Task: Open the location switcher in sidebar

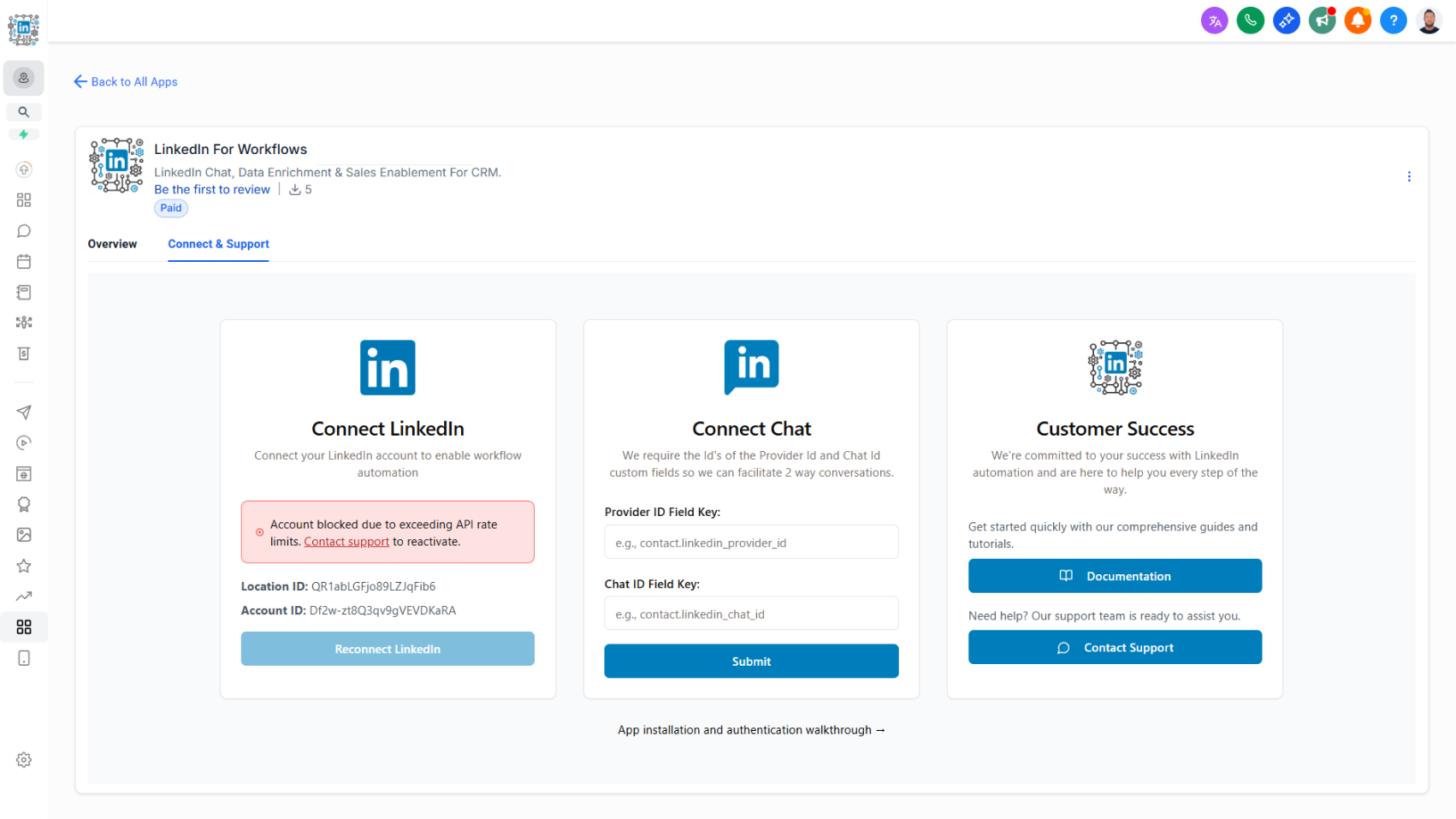Action: click(24, 78)
